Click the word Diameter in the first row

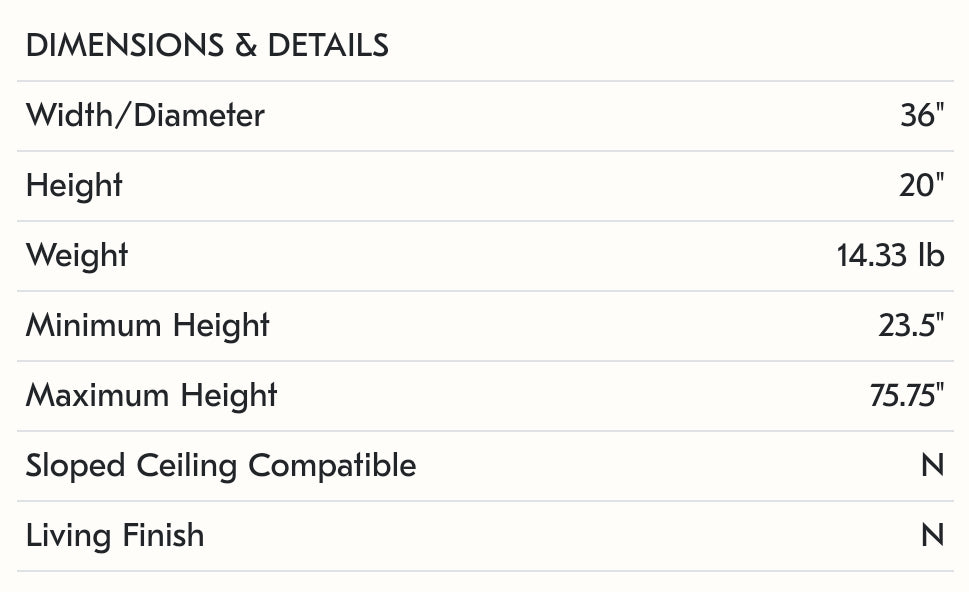click(199, 116)
